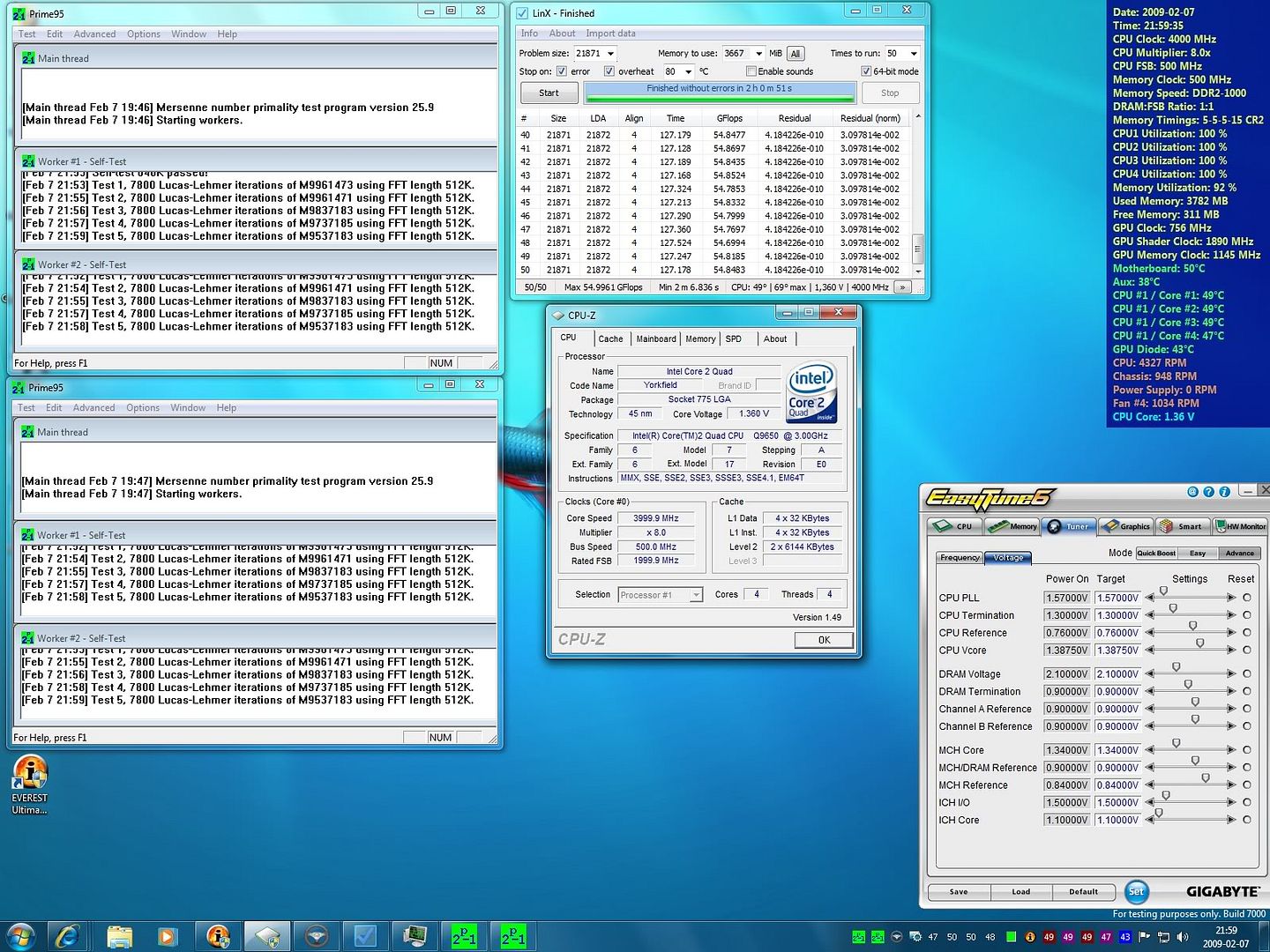
Task: Click the CPU-Z title bar icon
Action: pos(557,315)
